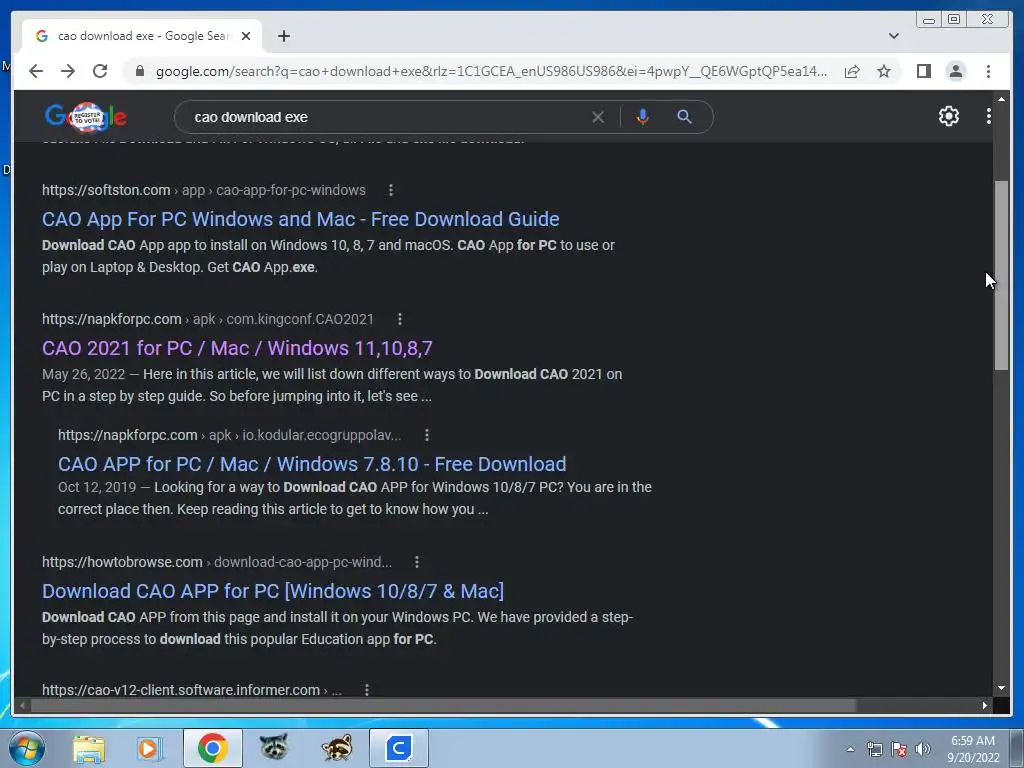Open Action Center flag icon
Viewport: 1024px width, 768px height.
pyautogui.click(x=899, y=749)
